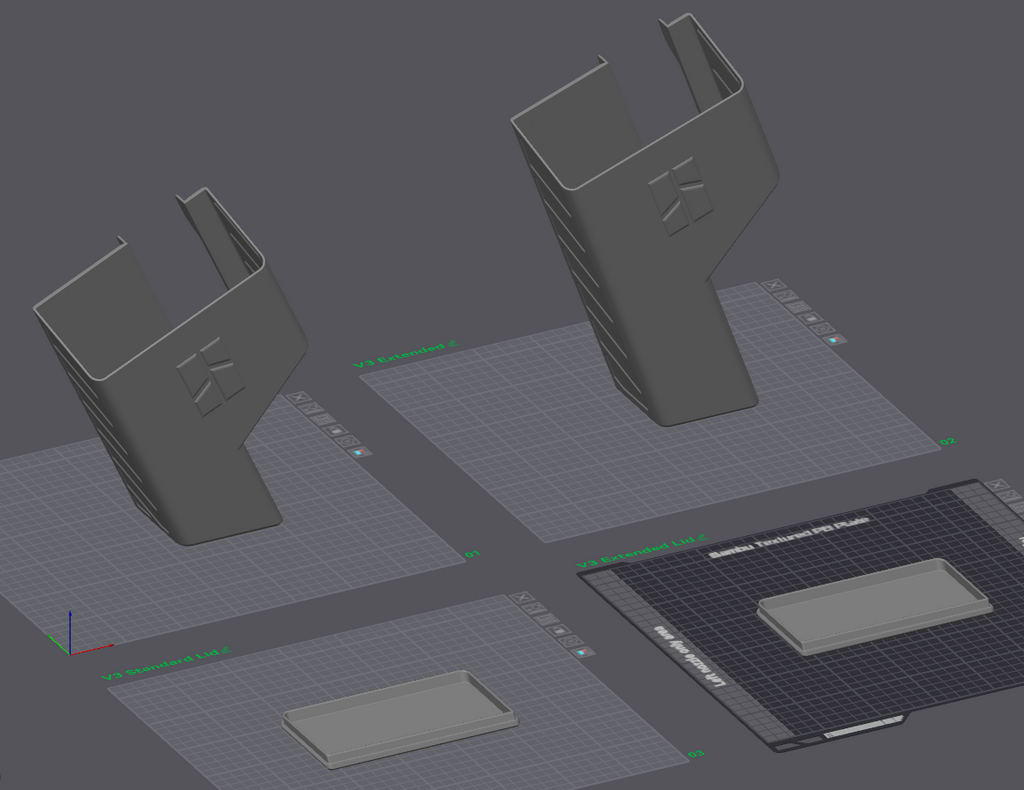Open plate 01 settings gear icon

click(x=348, y=441)
